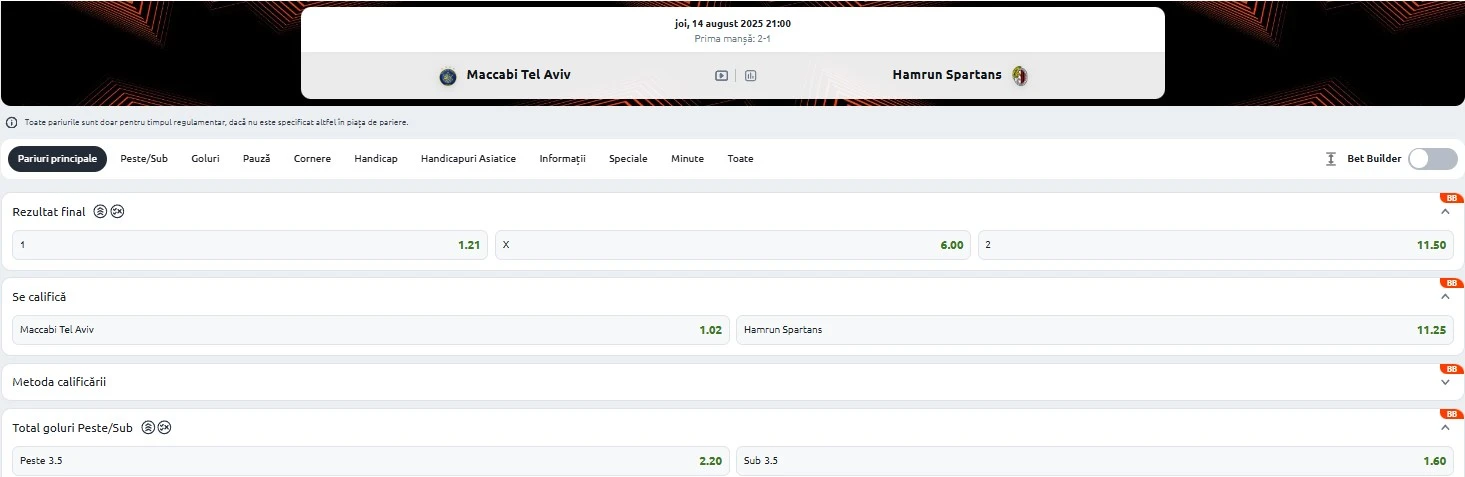Click the Bet Builder icon beside its label
This screenshot has width=1465, height=477.
pos(1330,159)
